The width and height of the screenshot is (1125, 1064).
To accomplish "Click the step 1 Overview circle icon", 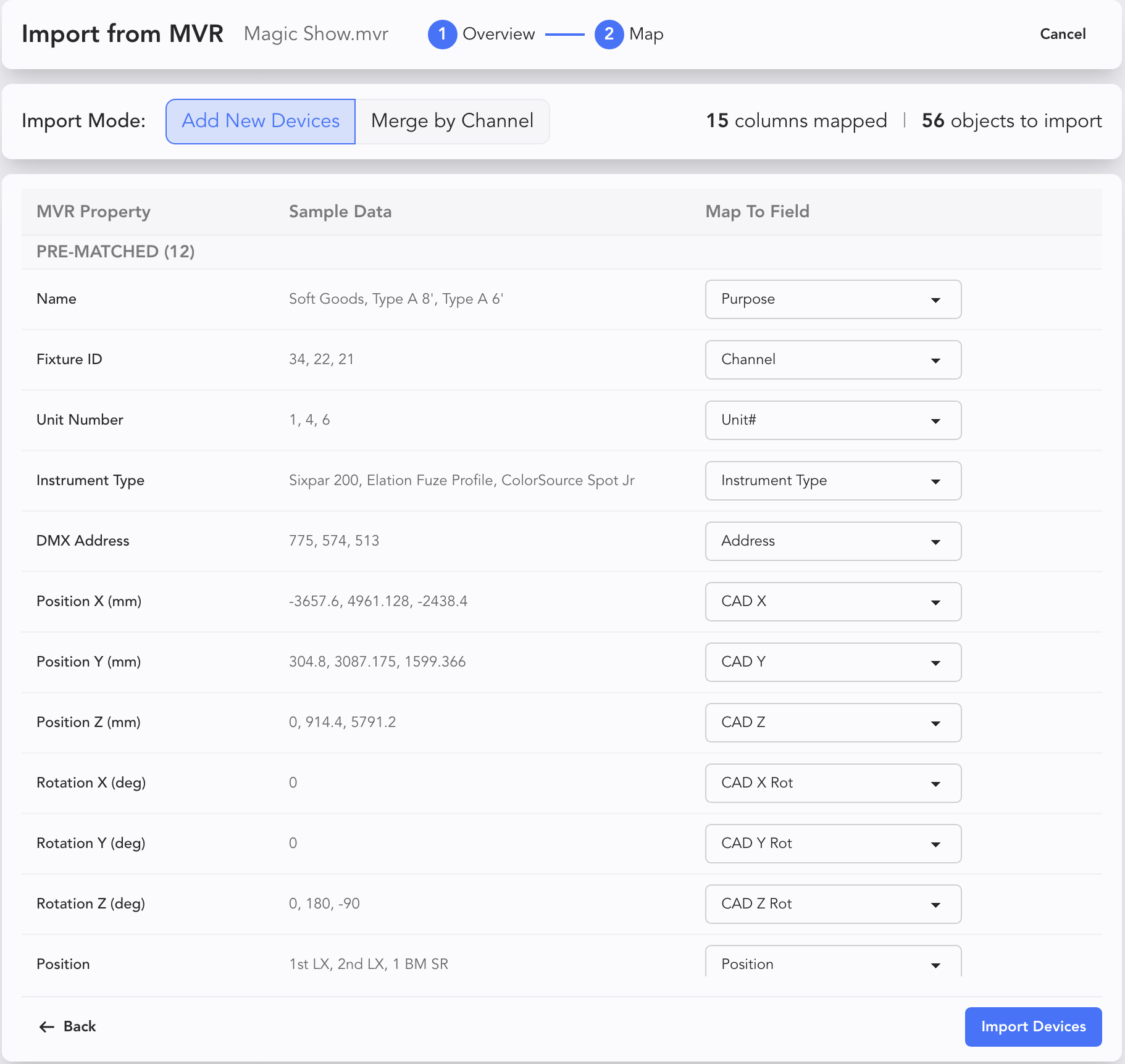I will (442, 34).
